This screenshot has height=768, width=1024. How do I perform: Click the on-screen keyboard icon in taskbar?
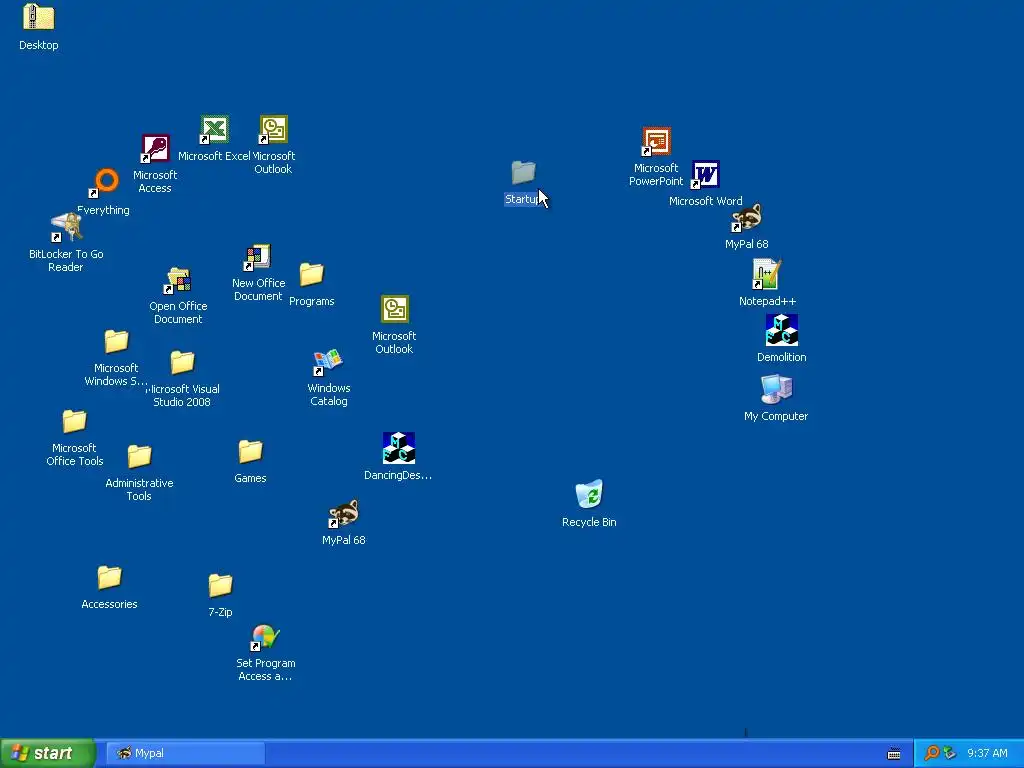[x=894, y=754]
